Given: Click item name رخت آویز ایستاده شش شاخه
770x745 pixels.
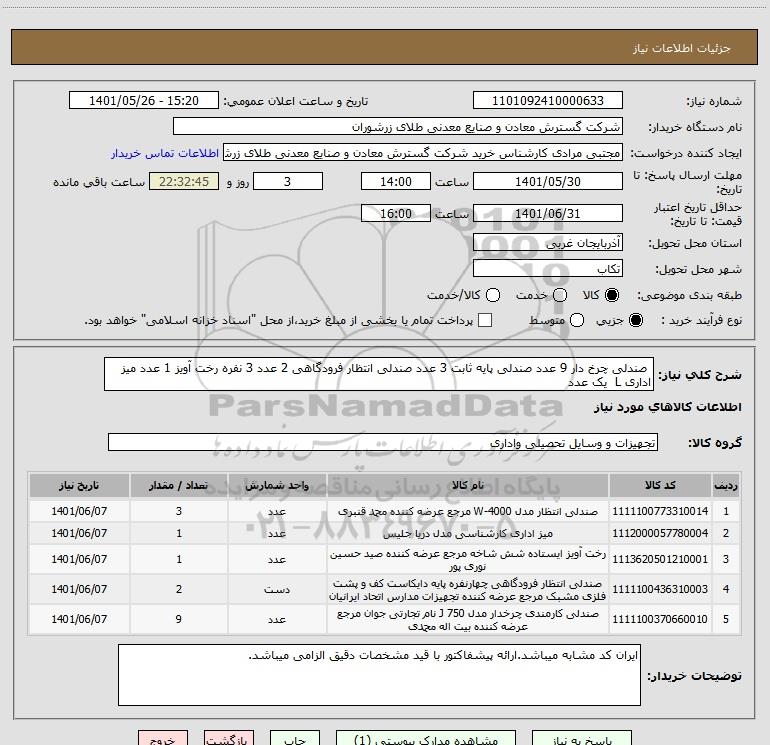Looking at the screenshot, I should click(468, 560).
